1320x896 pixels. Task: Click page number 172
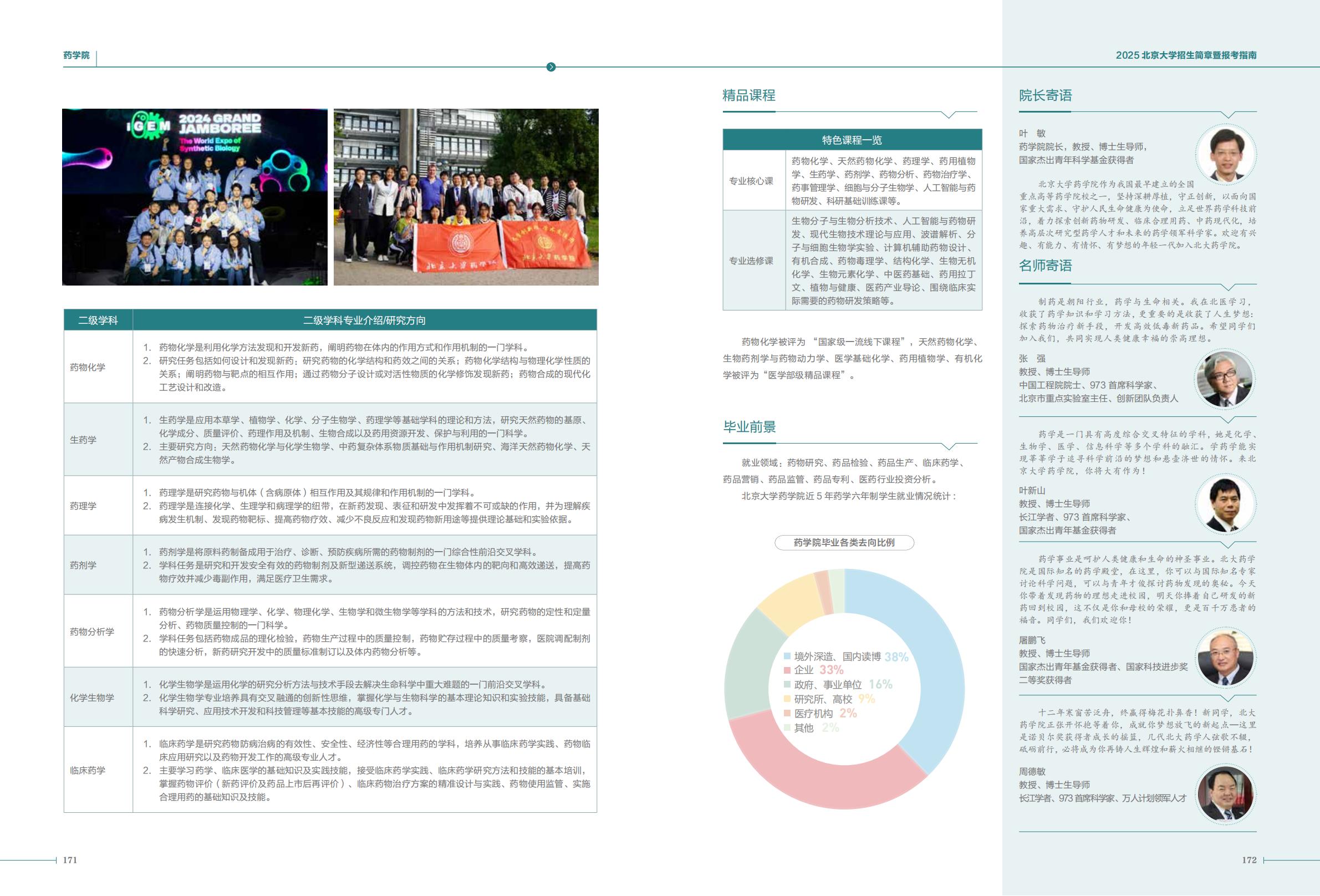[1249, 860]
